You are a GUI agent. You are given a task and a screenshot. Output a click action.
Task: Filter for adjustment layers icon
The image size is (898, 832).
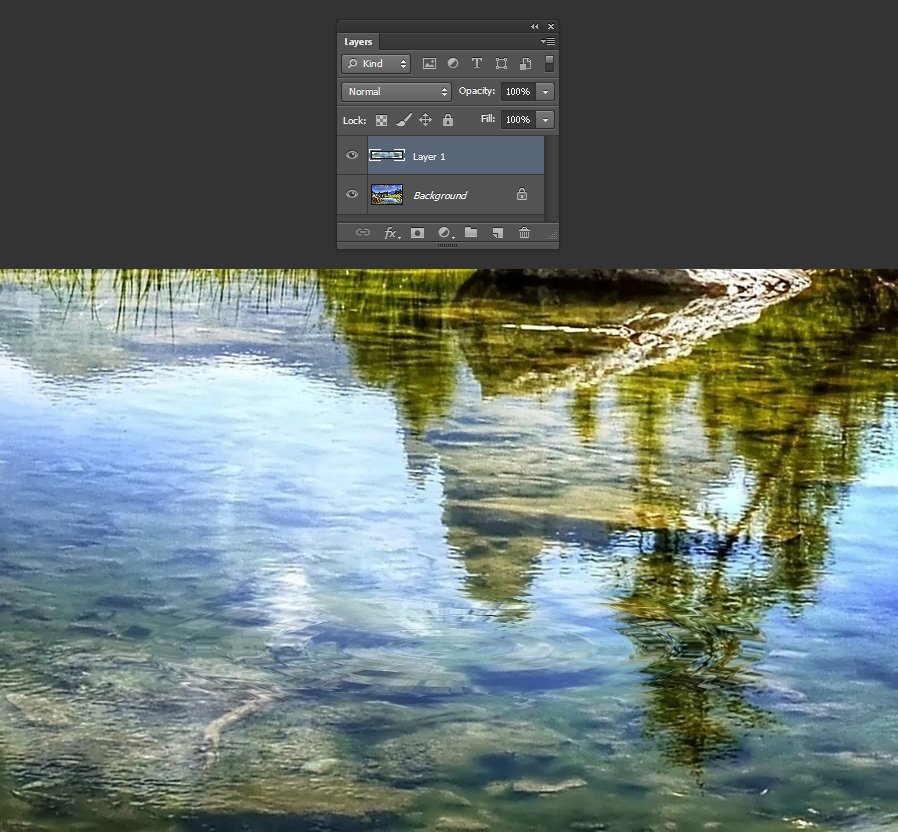tap(453, 64)
